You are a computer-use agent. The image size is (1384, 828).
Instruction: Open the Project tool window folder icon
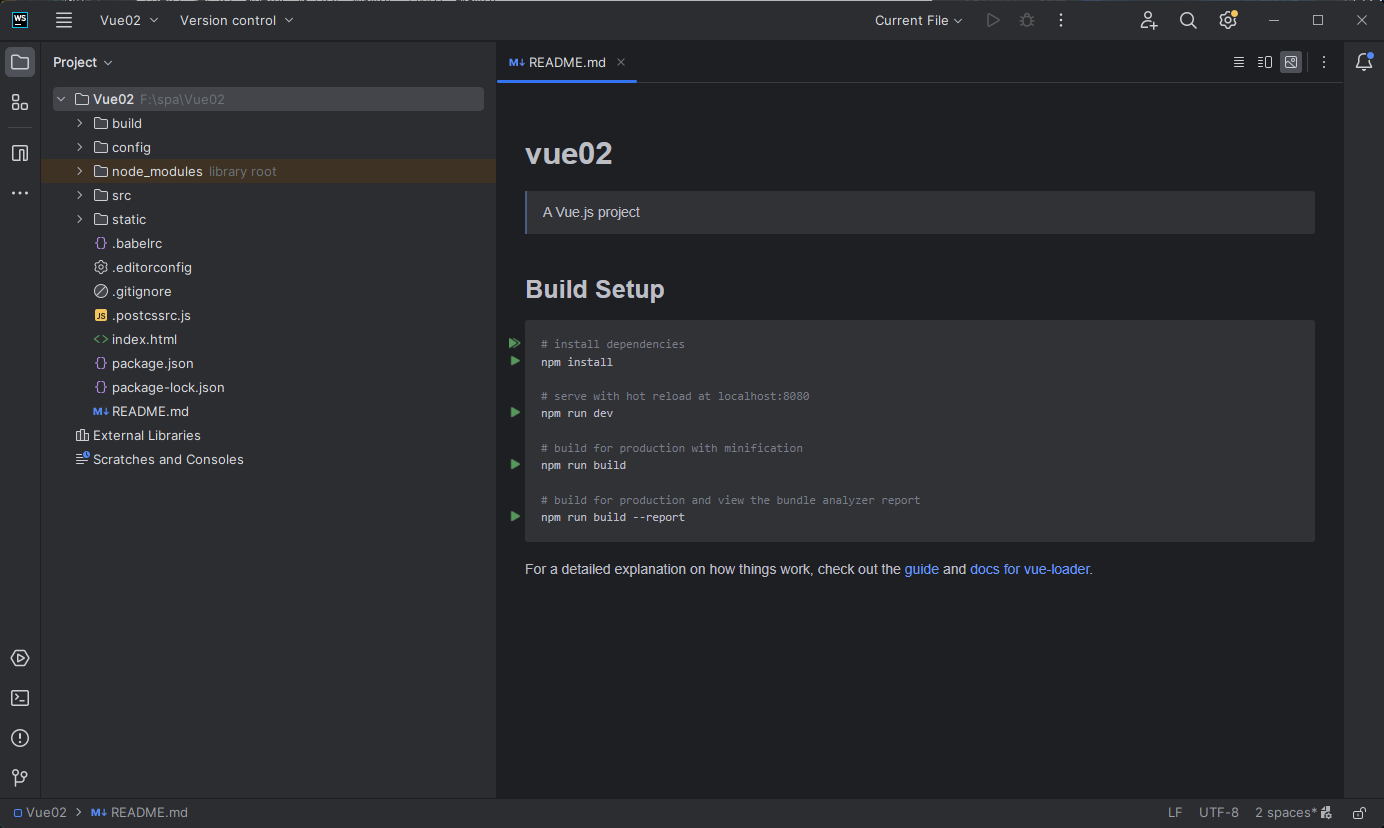coord(20,62)
